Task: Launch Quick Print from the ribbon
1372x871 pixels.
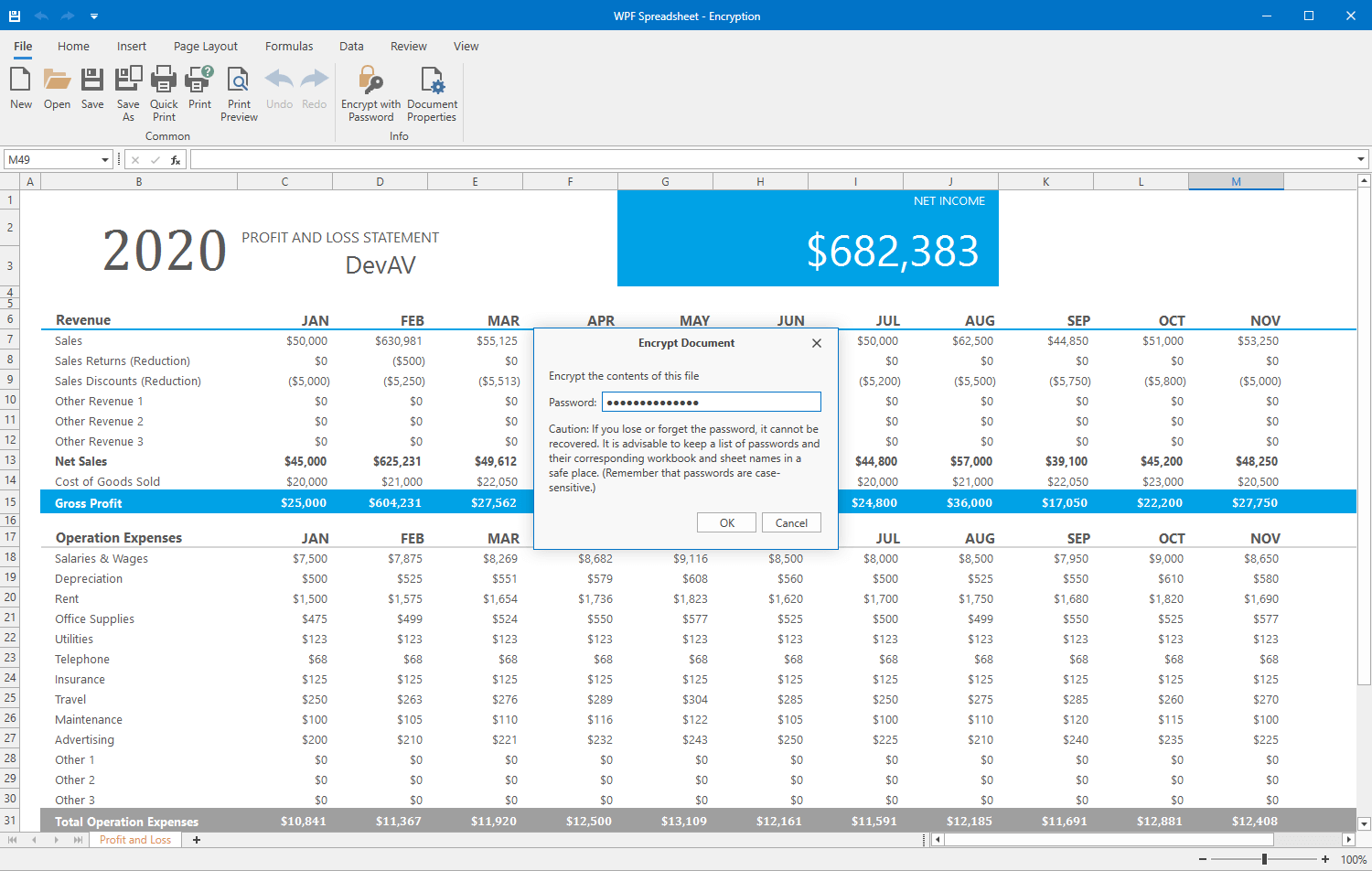Action: pyautogui.click(x=164, y=81)
